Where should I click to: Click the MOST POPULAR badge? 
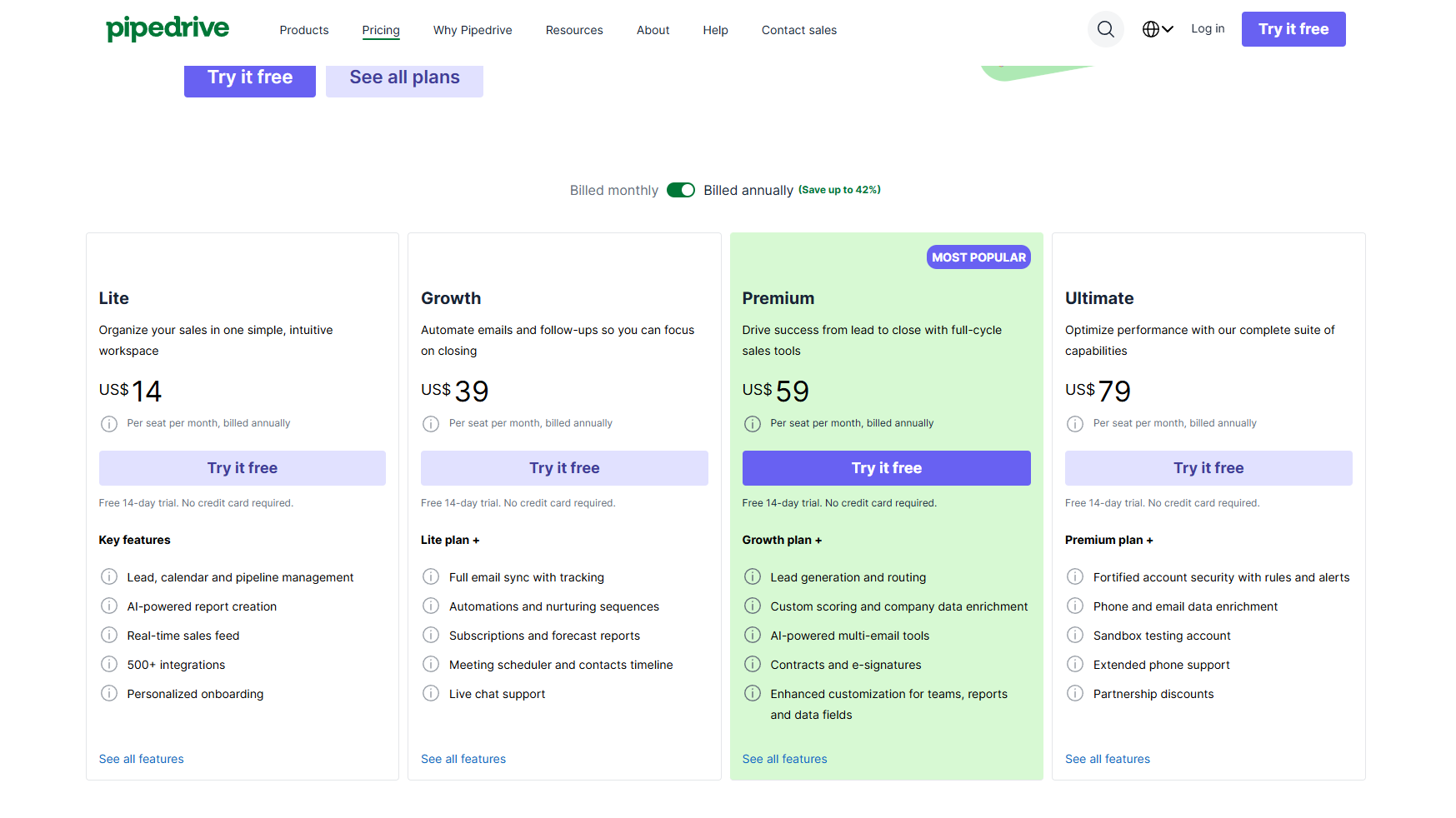point(978,257)
